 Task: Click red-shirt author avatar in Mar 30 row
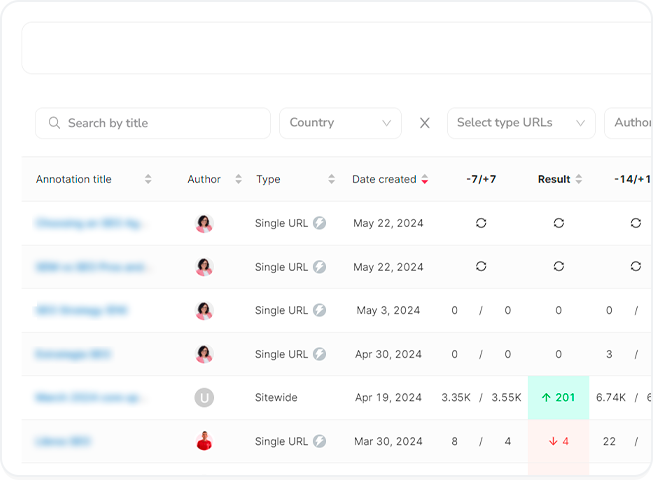pos(204,441)
